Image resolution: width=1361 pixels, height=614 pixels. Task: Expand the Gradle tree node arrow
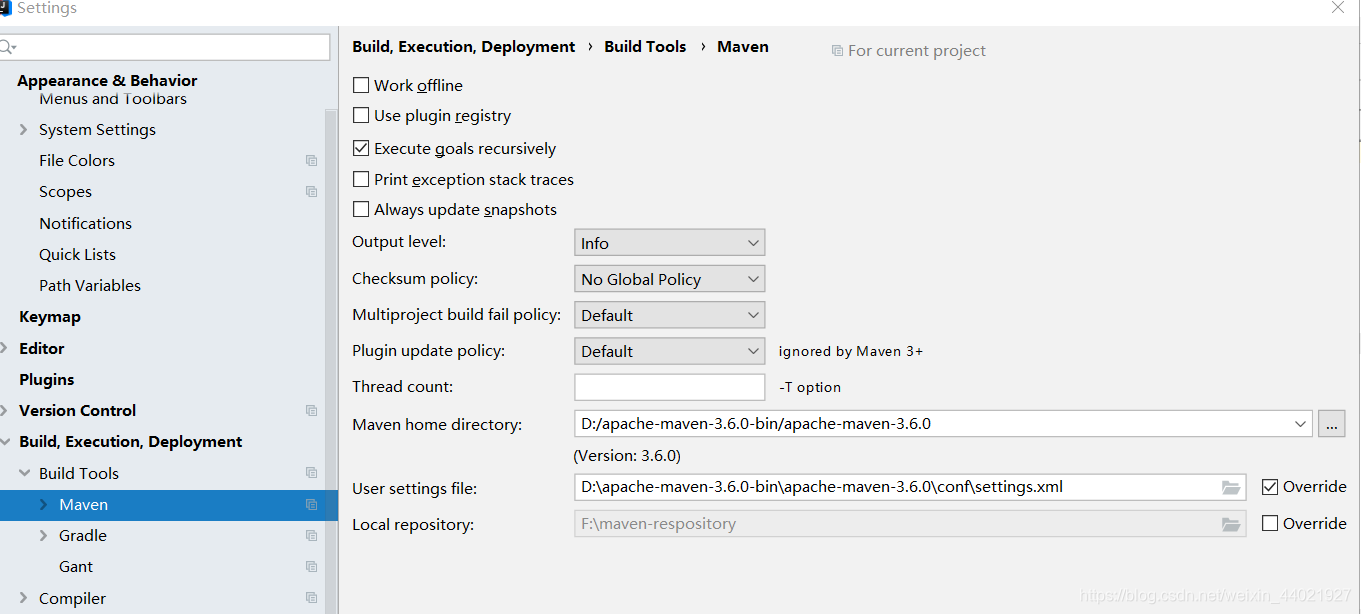43,535
